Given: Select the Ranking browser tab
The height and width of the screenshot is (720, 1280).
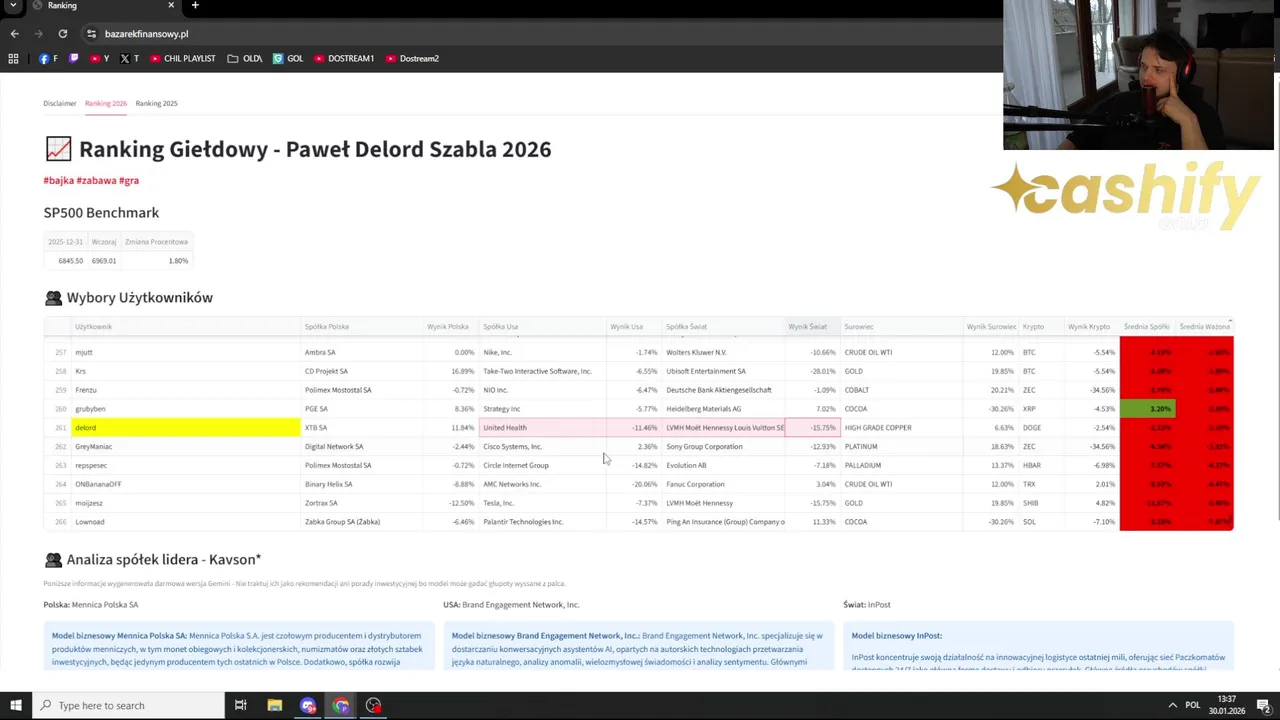Looking at the screenshot, I should coord(103,6).
